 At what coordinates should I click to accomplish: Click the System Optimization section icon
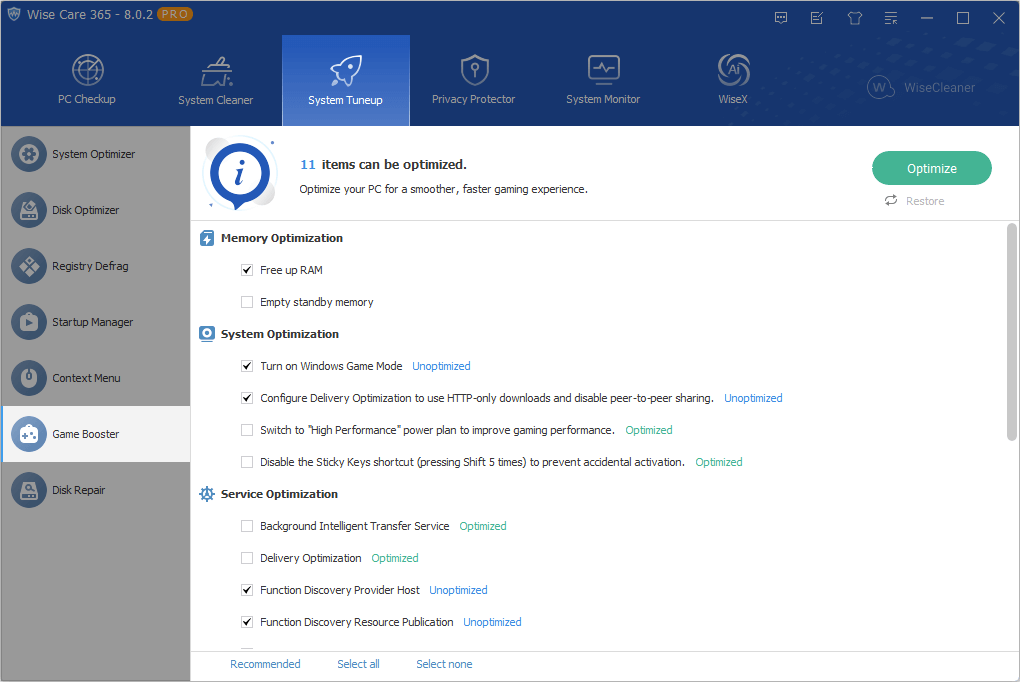(207, 334)
